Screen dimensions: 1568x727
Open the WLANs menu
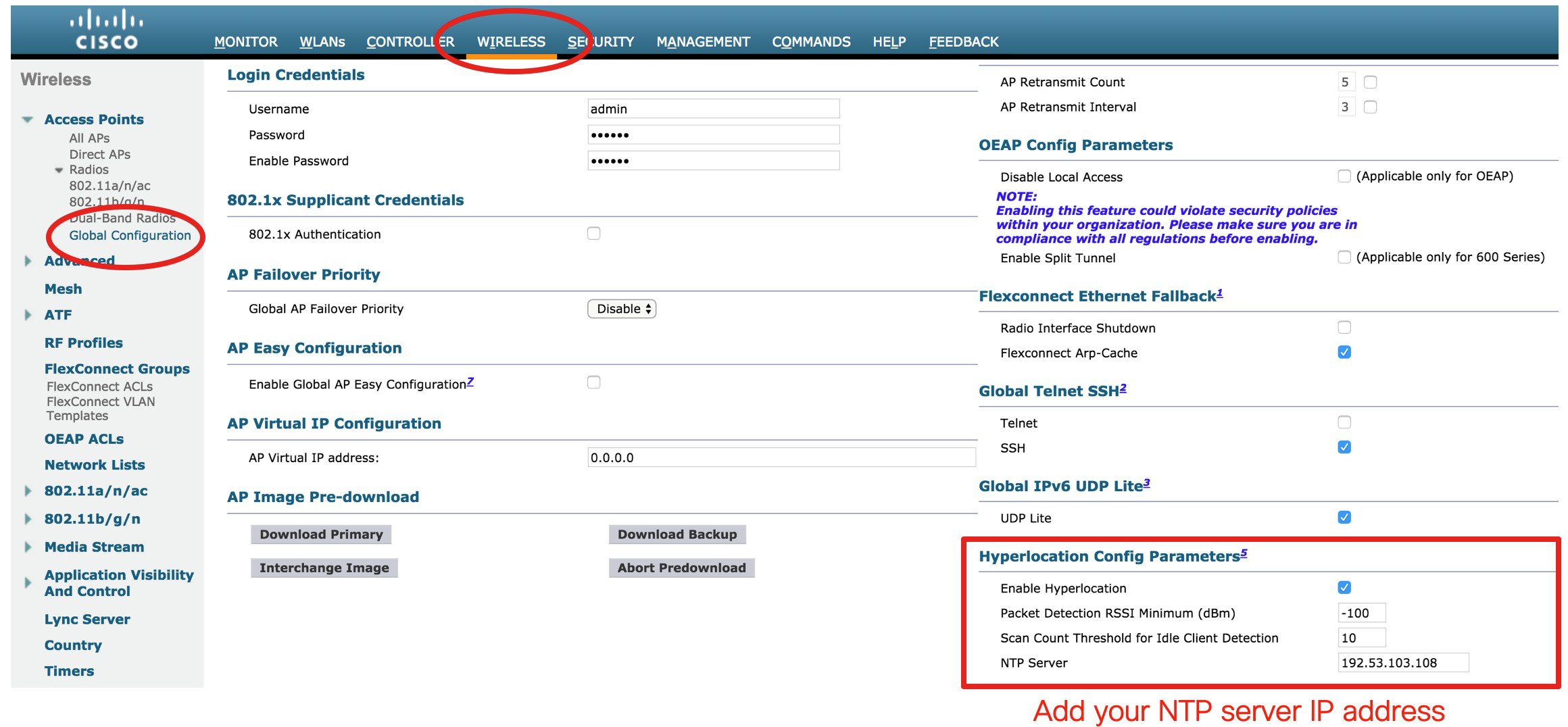pos(322,42)
